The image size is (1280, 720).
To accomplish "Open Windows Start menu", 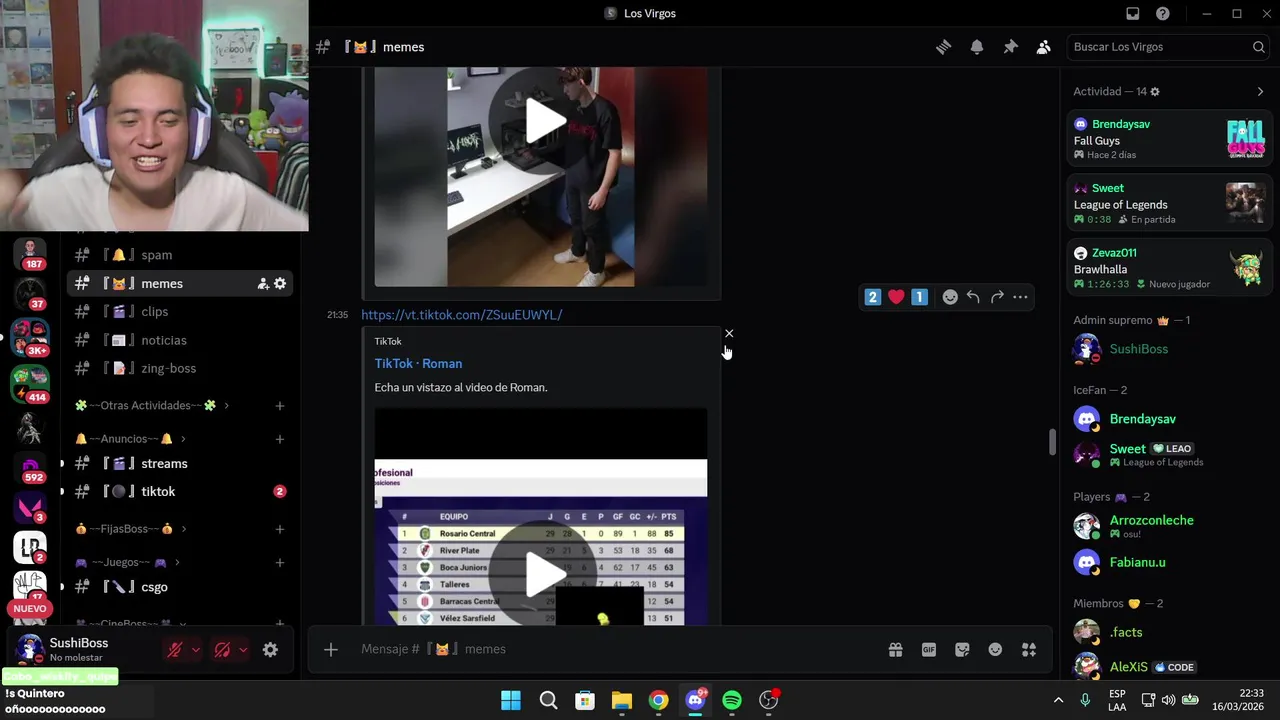I will tap(511, 700).
